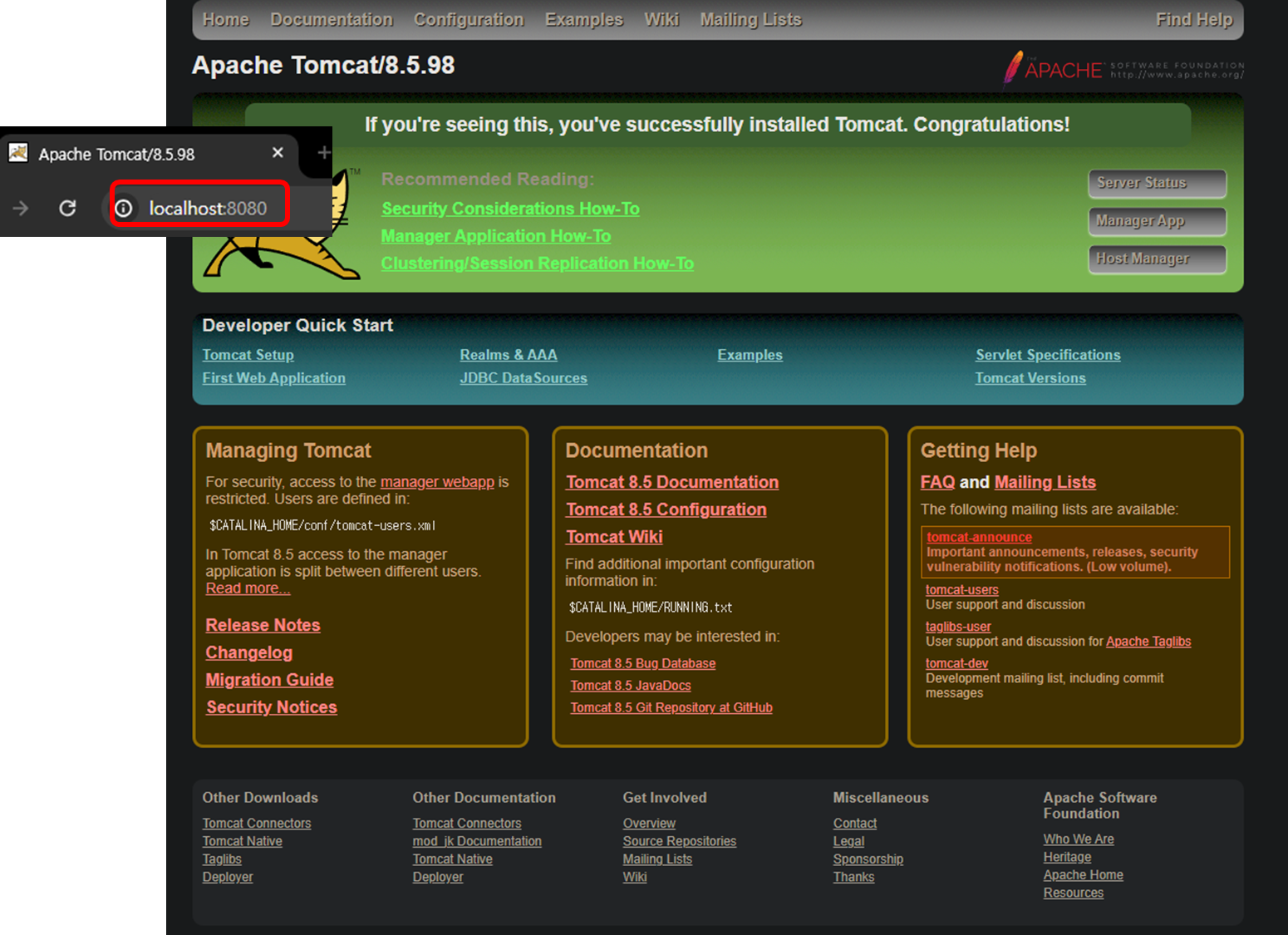Open Mailing Lists in the top navigation
Screen dimensions: 1288x935
click(750, 19)
